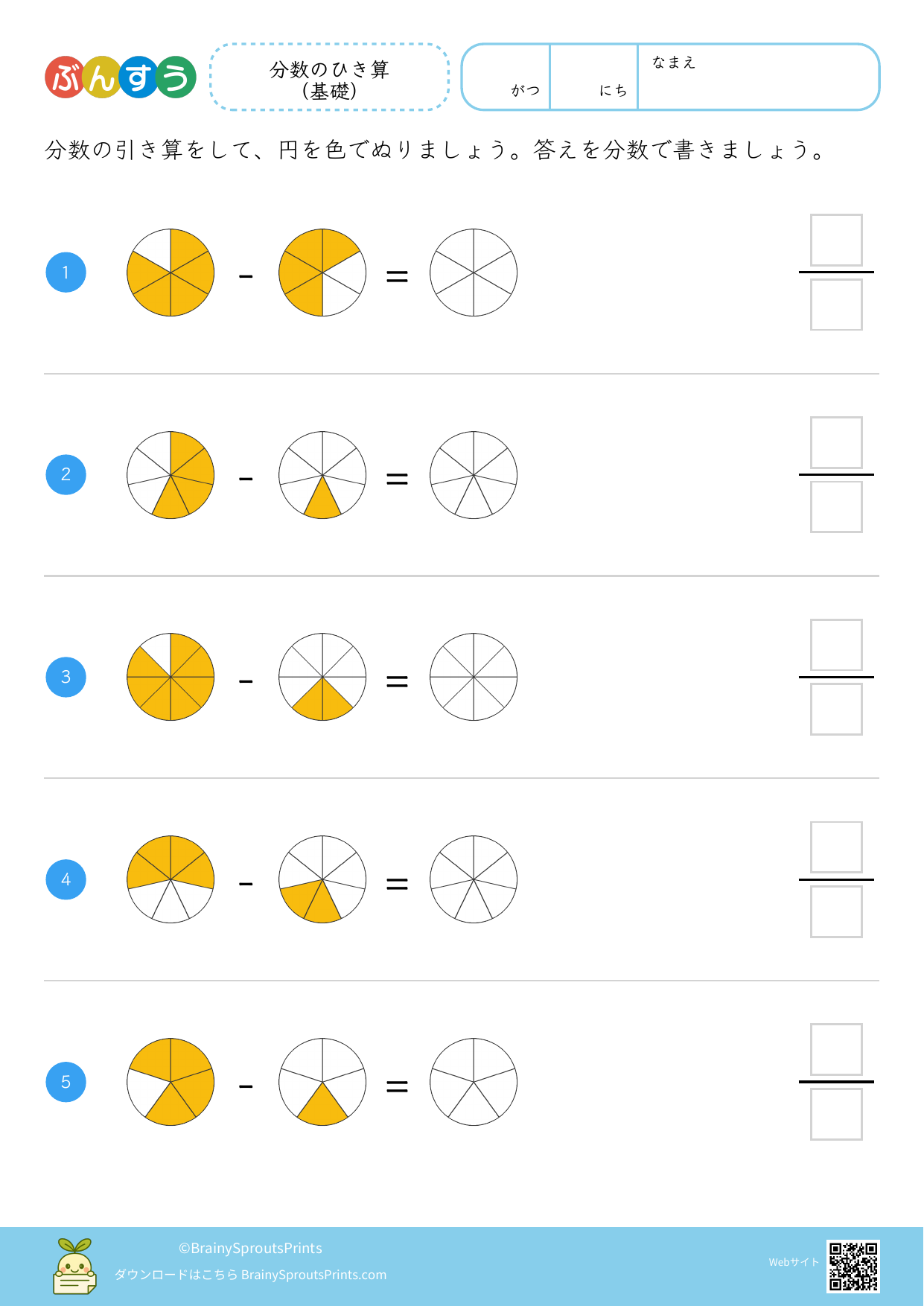Click the denominator box for problem 2
924x1306 pixels.
click(836, 507)
